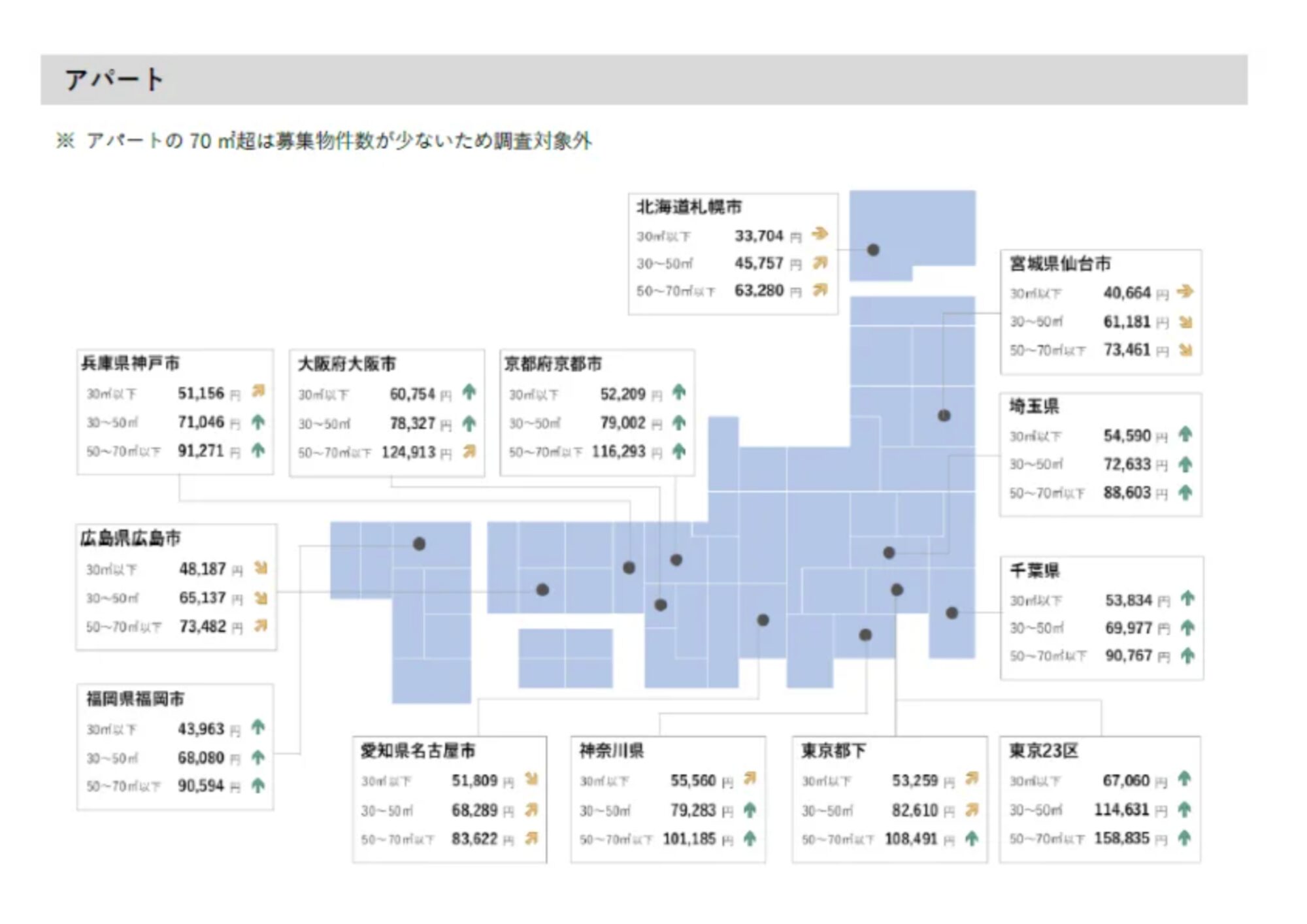Select the 北海道札幌市 card title
The width and height of the screenshot is (1307, 924).
[689, 207]
